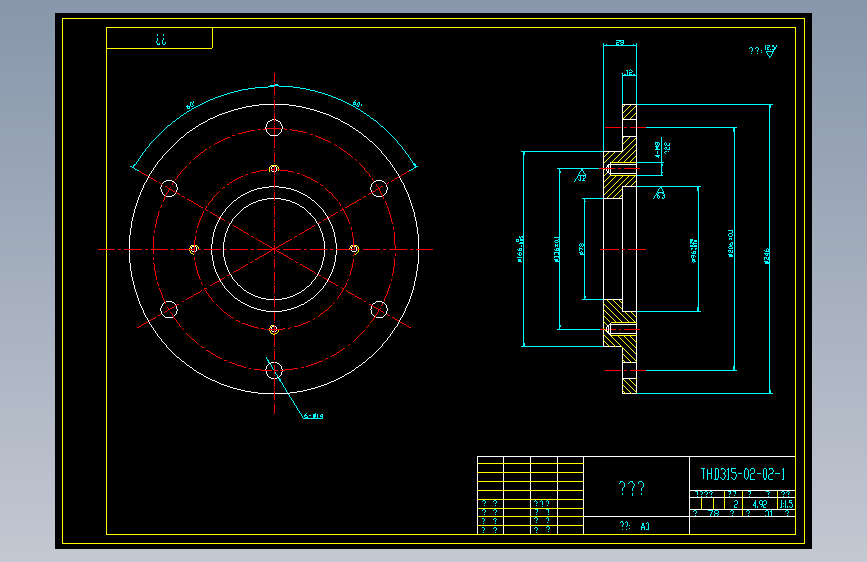Click the ø206 bolt circle dimension text
867x562 pixels.
730,243
